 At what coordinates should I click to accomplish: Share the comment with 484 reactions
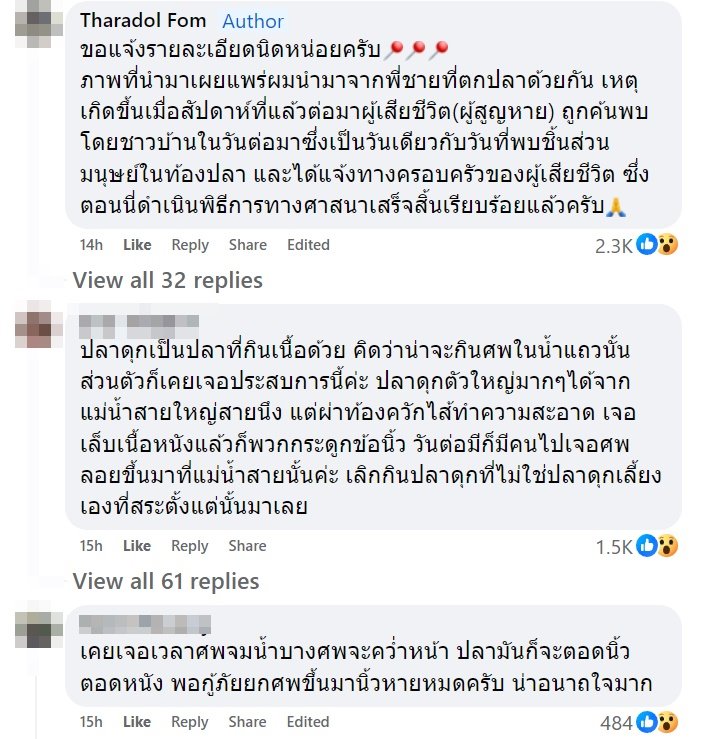pyautogui.click(x=247, y=722)
